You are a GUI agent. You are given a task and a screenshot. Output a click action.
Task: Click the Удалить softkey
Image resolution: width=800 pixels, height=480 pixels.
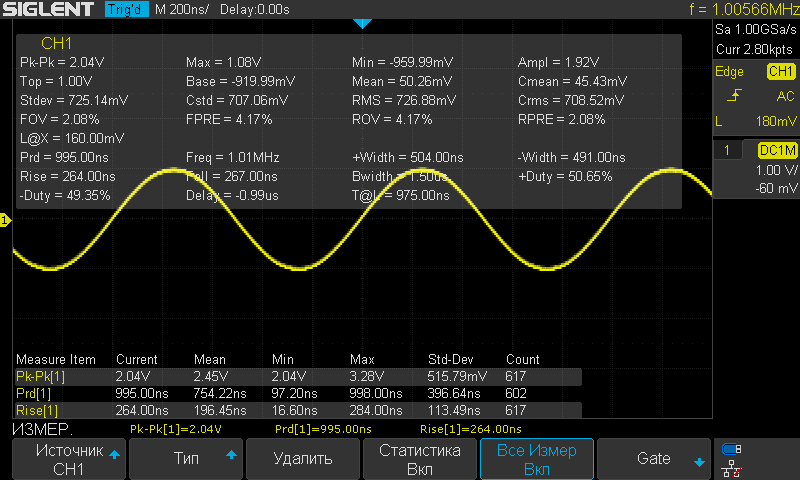click(x=303, y=459)
